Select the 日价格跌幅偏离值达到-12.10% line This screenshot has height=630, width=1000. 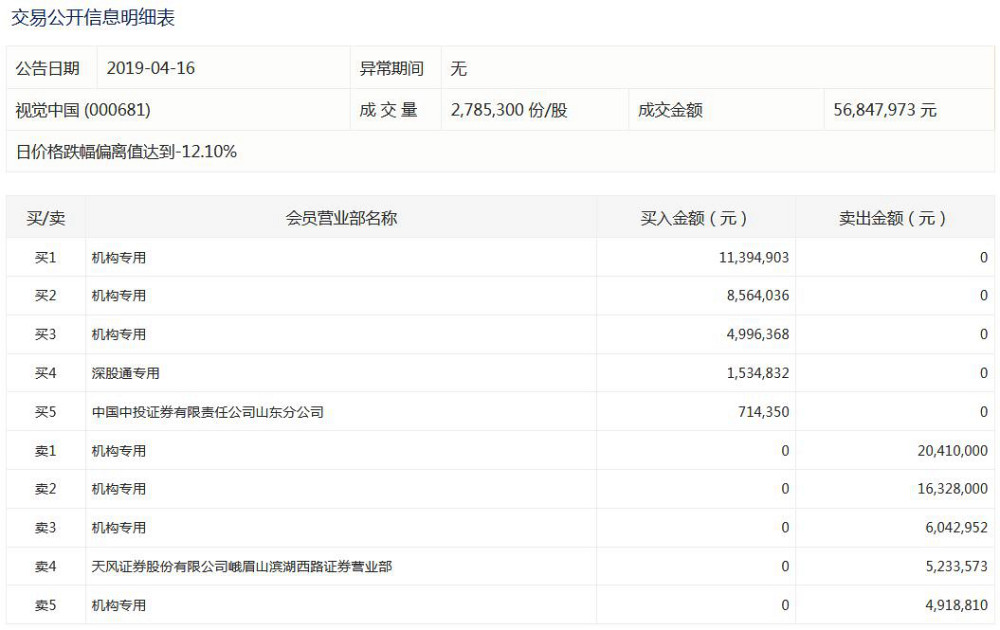pos(126,152)
